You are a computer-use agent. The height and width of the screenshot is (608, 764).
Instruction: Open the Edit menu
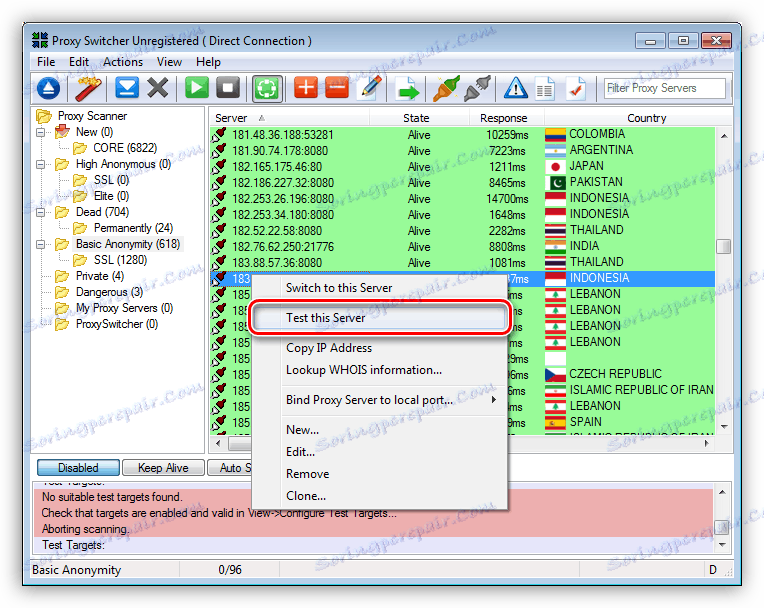[79, 62]
